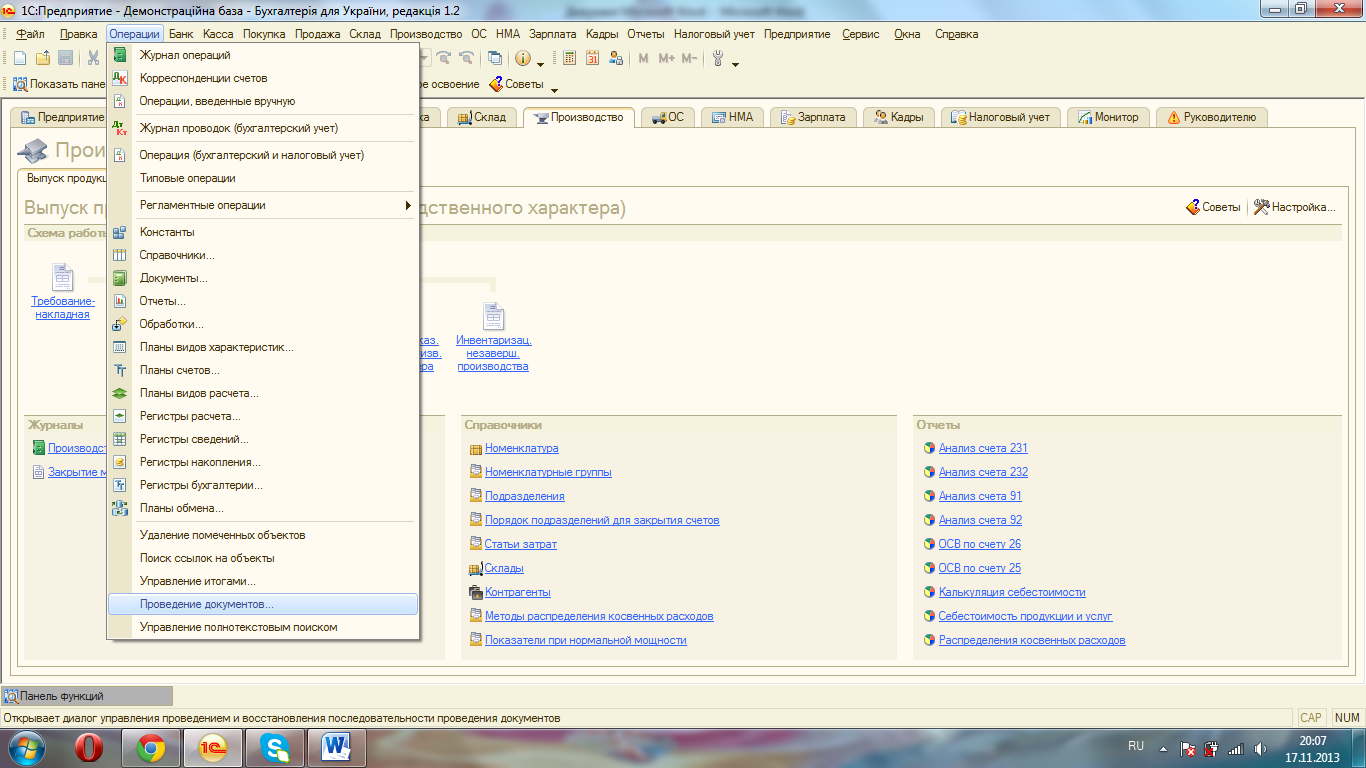
Task: Click the info help toolbar icon
Action: click(x=523, y=58)
